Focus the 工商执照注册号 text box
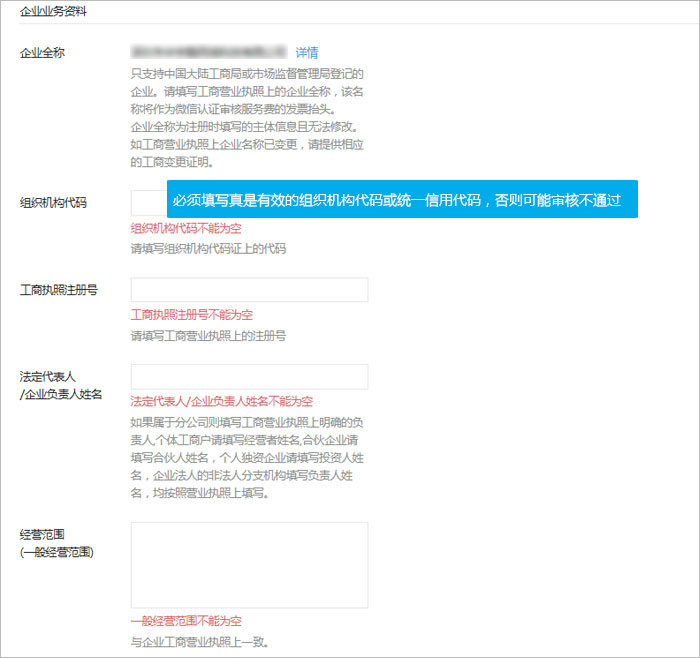This screenshot has height=658, width=700. tap(249, 290)
